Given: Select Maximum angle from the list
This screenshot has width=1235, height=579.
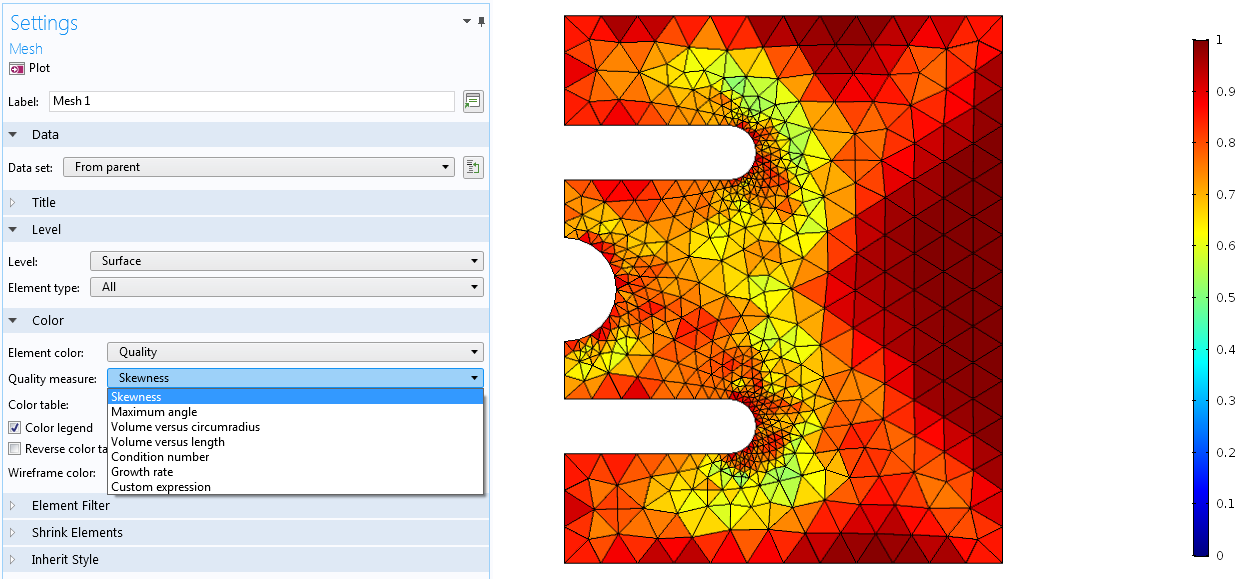Looking at the screenshot, I should point(154,412).
